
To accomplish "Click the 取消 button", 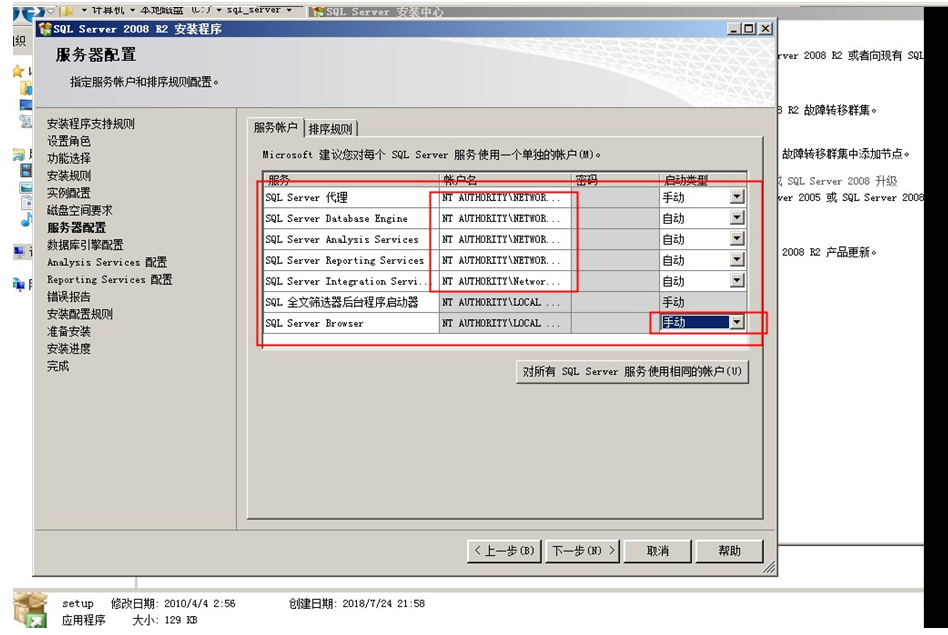I will tap(658, 551).
